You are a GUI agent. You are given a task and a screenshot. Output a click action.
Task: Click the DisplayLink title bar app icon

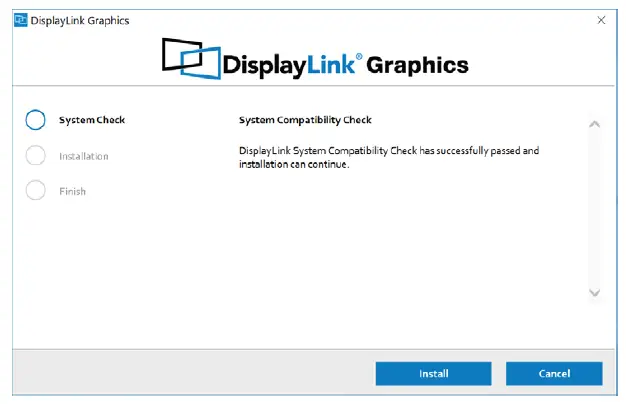click(x=20, y=20)
